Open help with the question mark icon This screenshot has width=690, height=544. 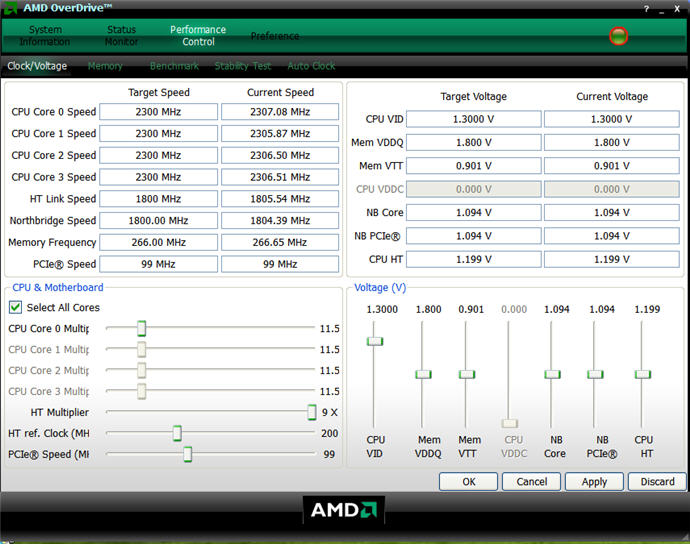click(646, 9)
